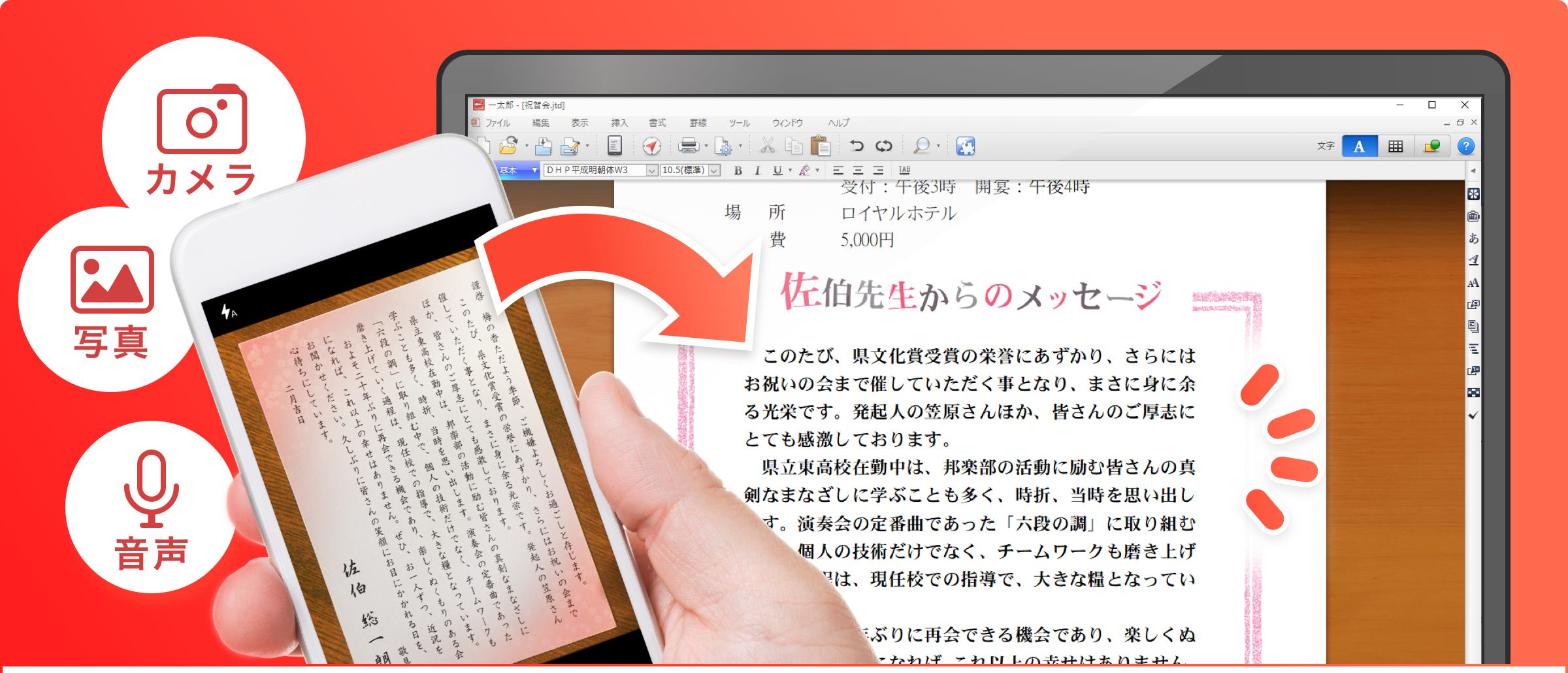Screen dimensions: 1568x673
Task: Select the shapes drawing mode button
Action: coord(1431,146)
